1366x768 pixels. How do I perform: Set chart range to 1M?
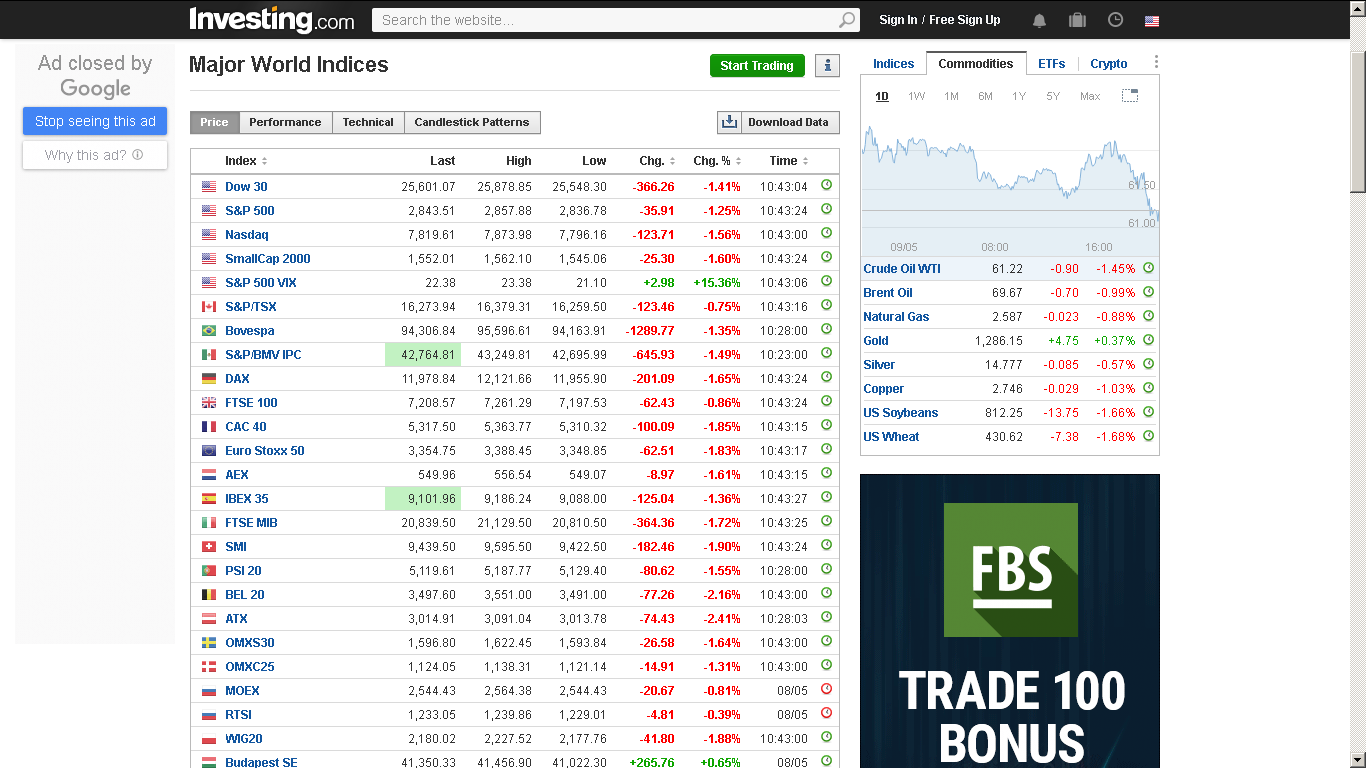(x=951, y=96)
